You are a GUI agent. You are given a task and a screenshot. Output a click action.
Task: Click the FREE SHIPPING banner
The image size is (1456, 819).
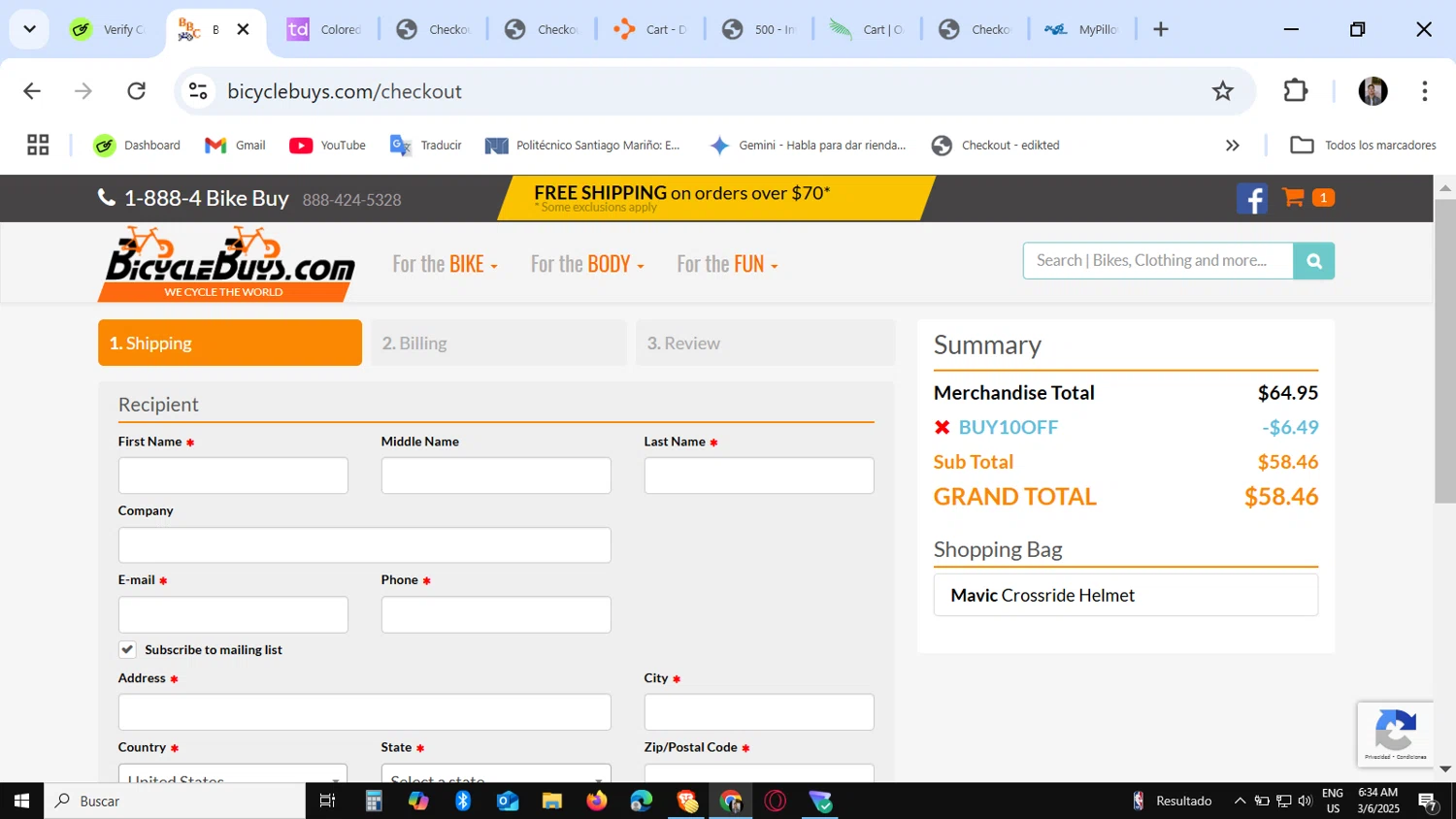click(x=716, y=198)
